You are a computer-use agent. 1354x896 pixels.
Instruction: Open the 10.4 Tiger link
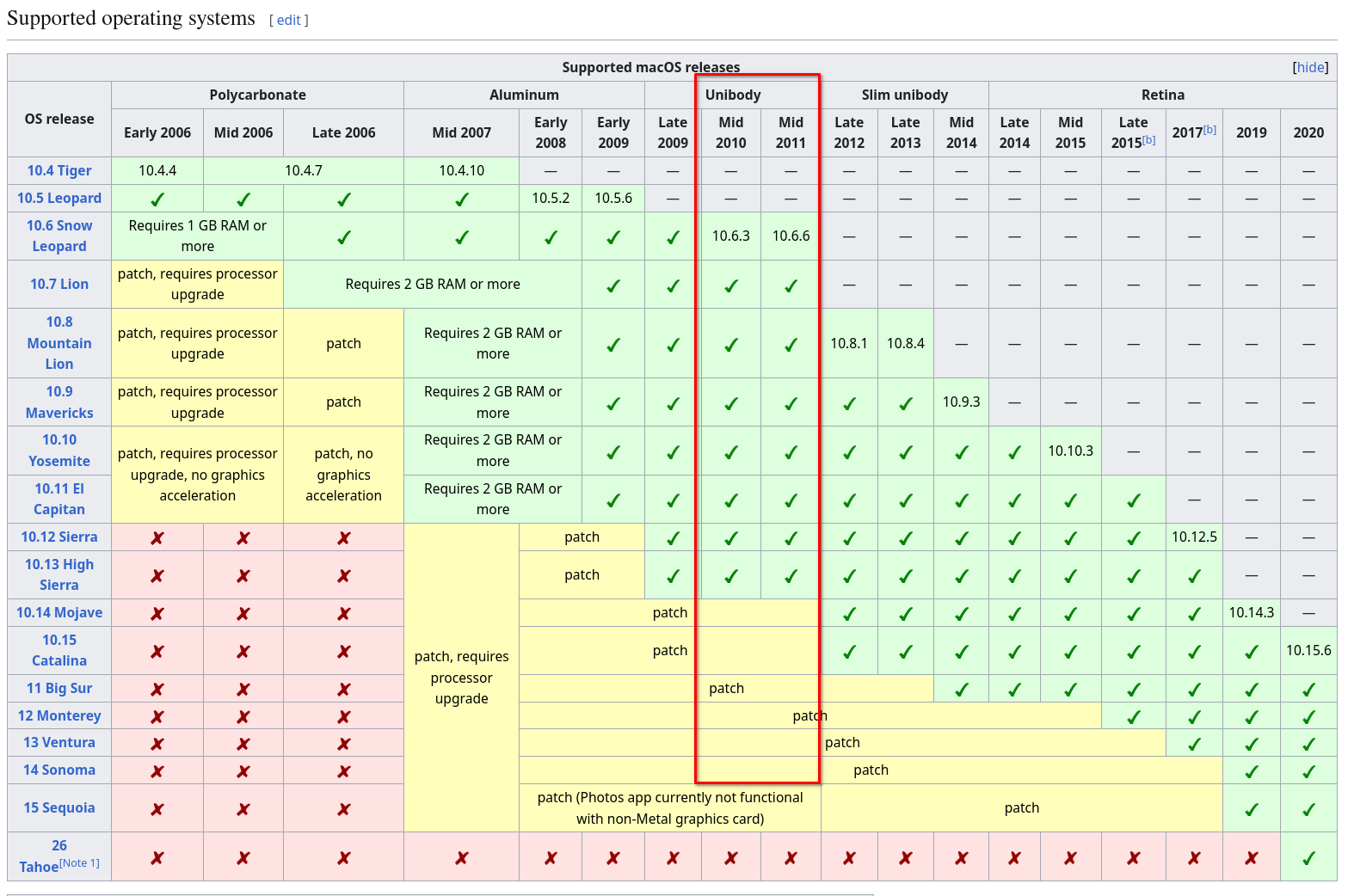[x=59, y=170]
